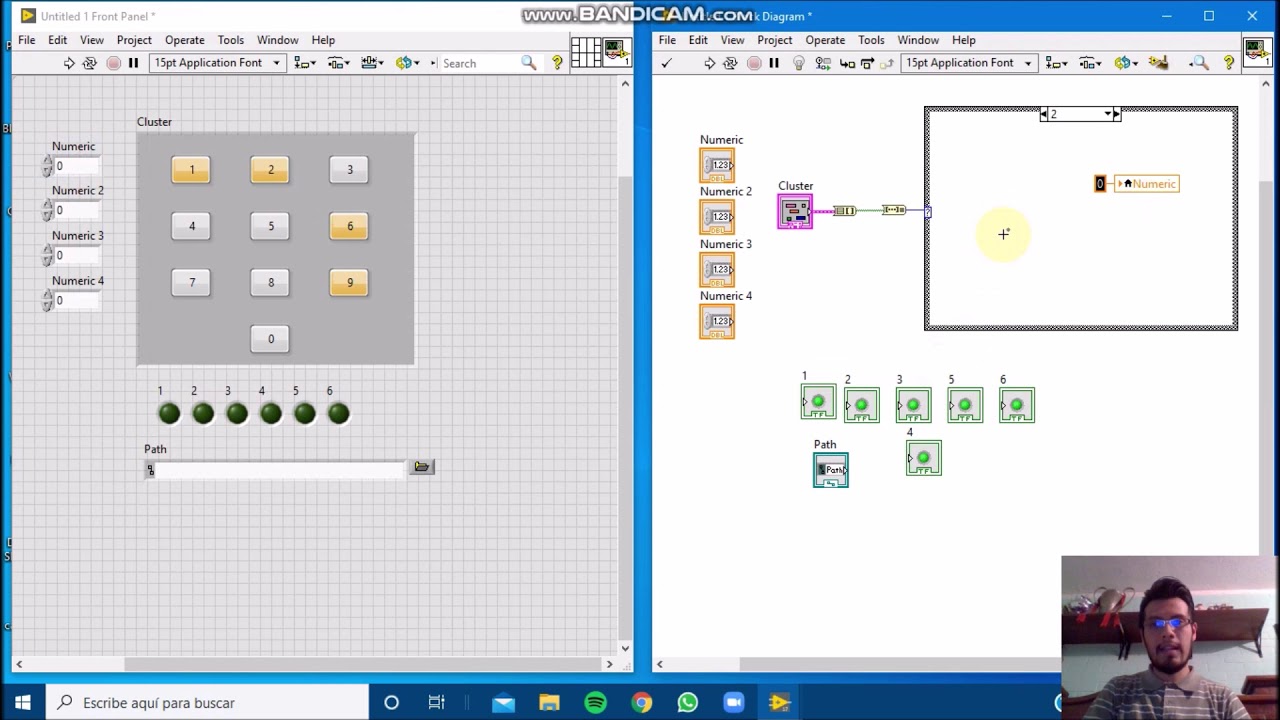The width and height of the screenshot is (1280, 720).
Task: Click Pause button in Front Panel toolbar
Action: point(133,63)
